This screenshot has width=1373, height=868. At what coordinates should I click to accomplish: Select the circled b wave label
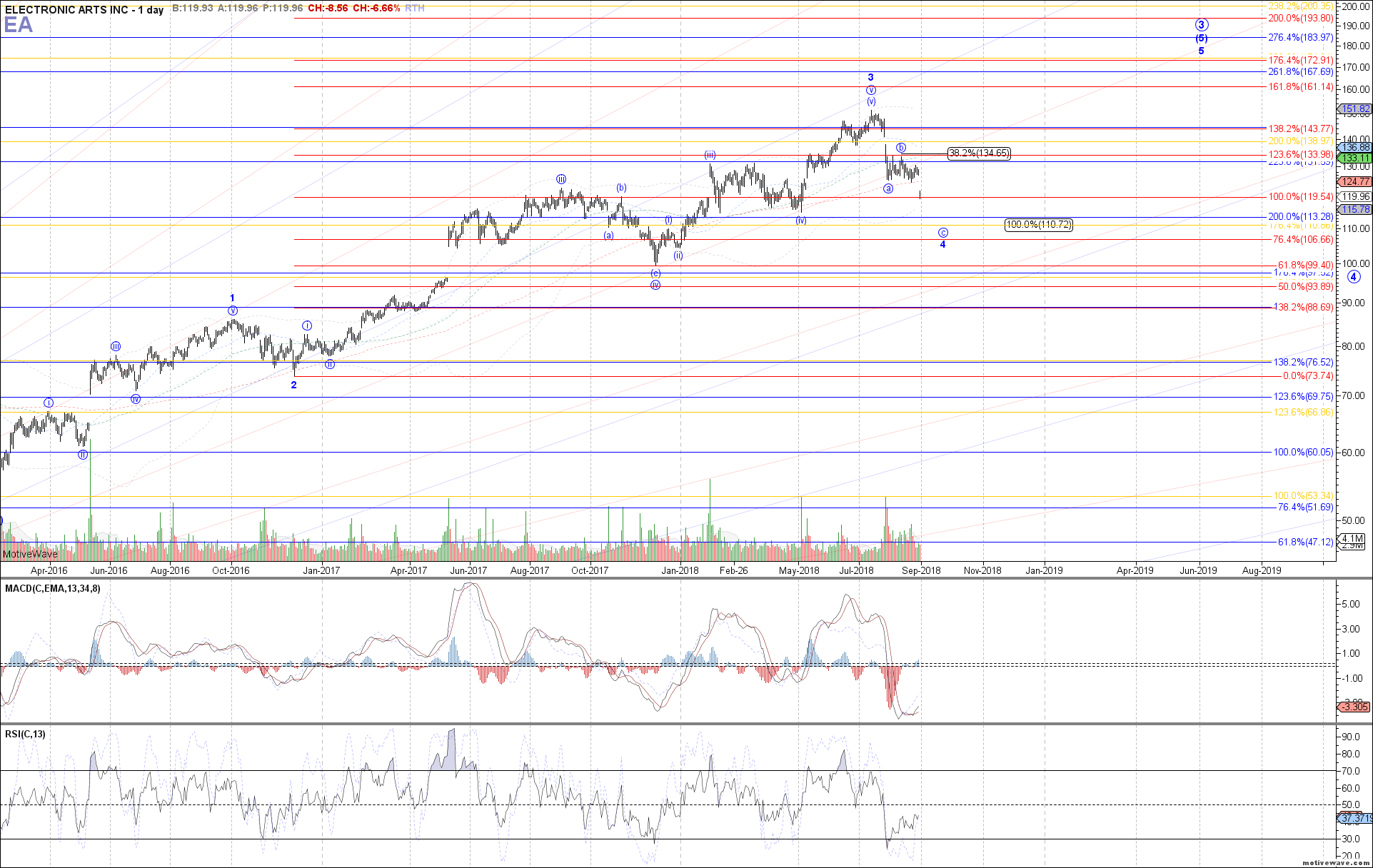point(902,148)
